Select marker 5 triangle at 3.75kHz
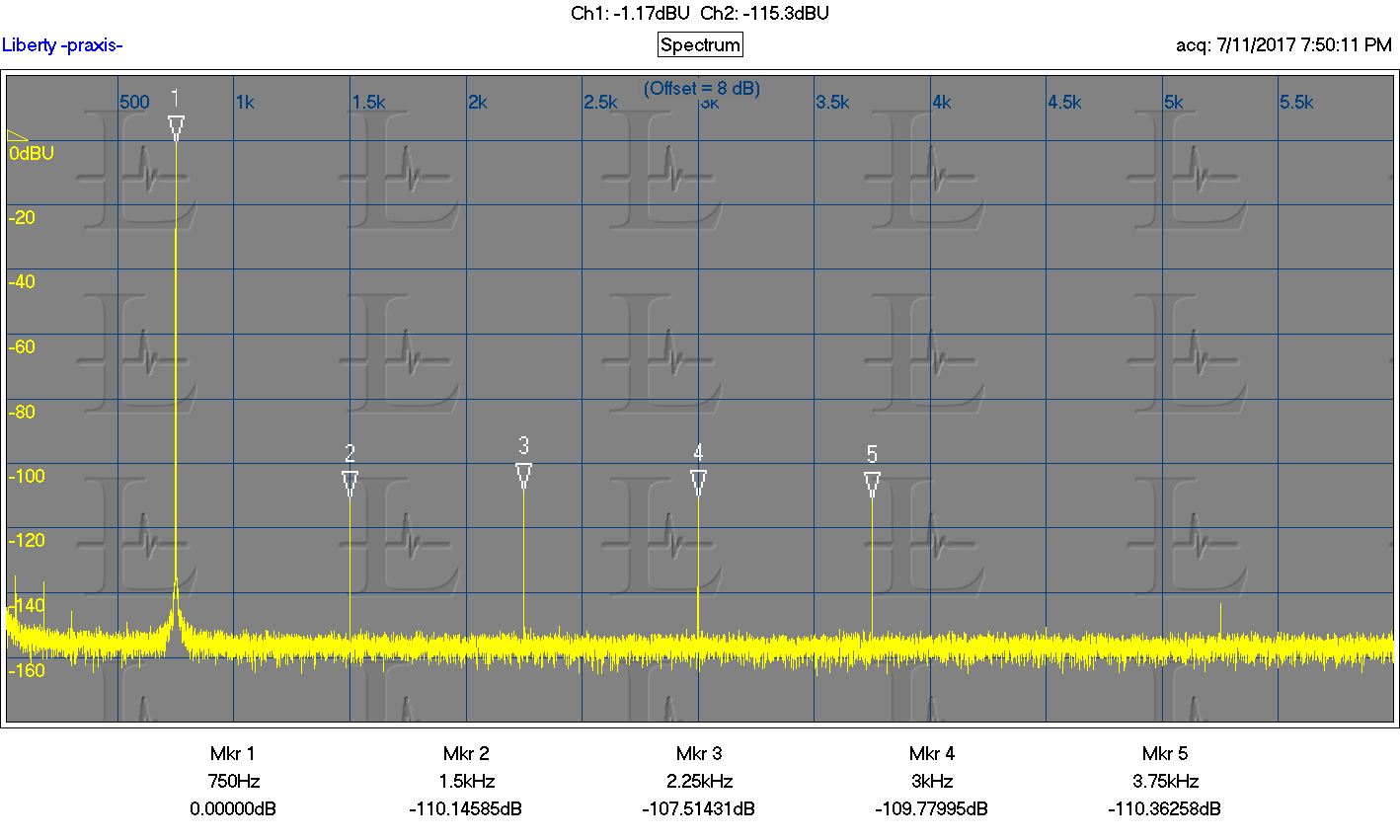Image resolution: width=1400 pixels, height=840 pixels. click(x=872, y=484)
